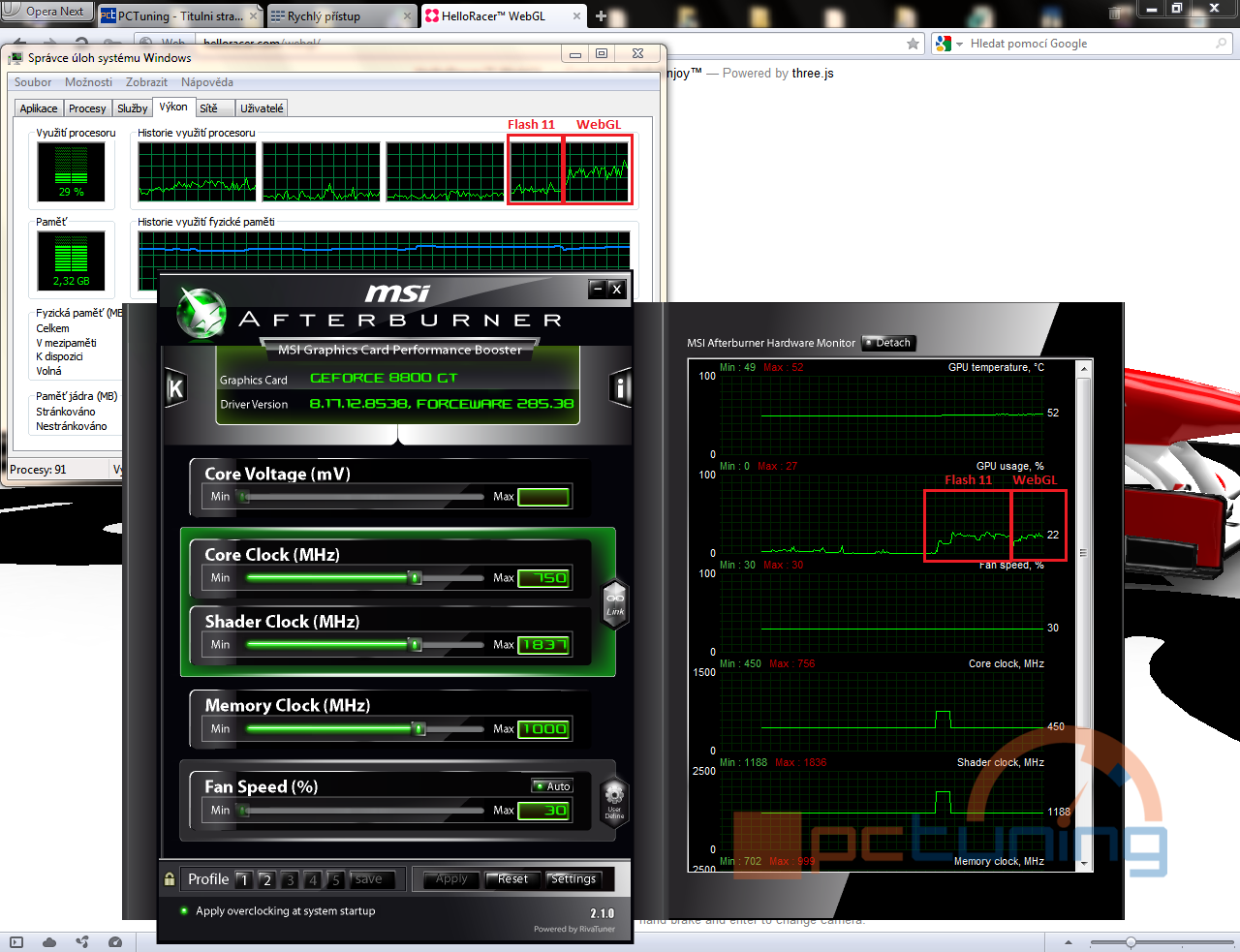The image size is (1240, 952).
Task: Click the Opera Turbo gauge icon
Action: [x=115, y=942]
